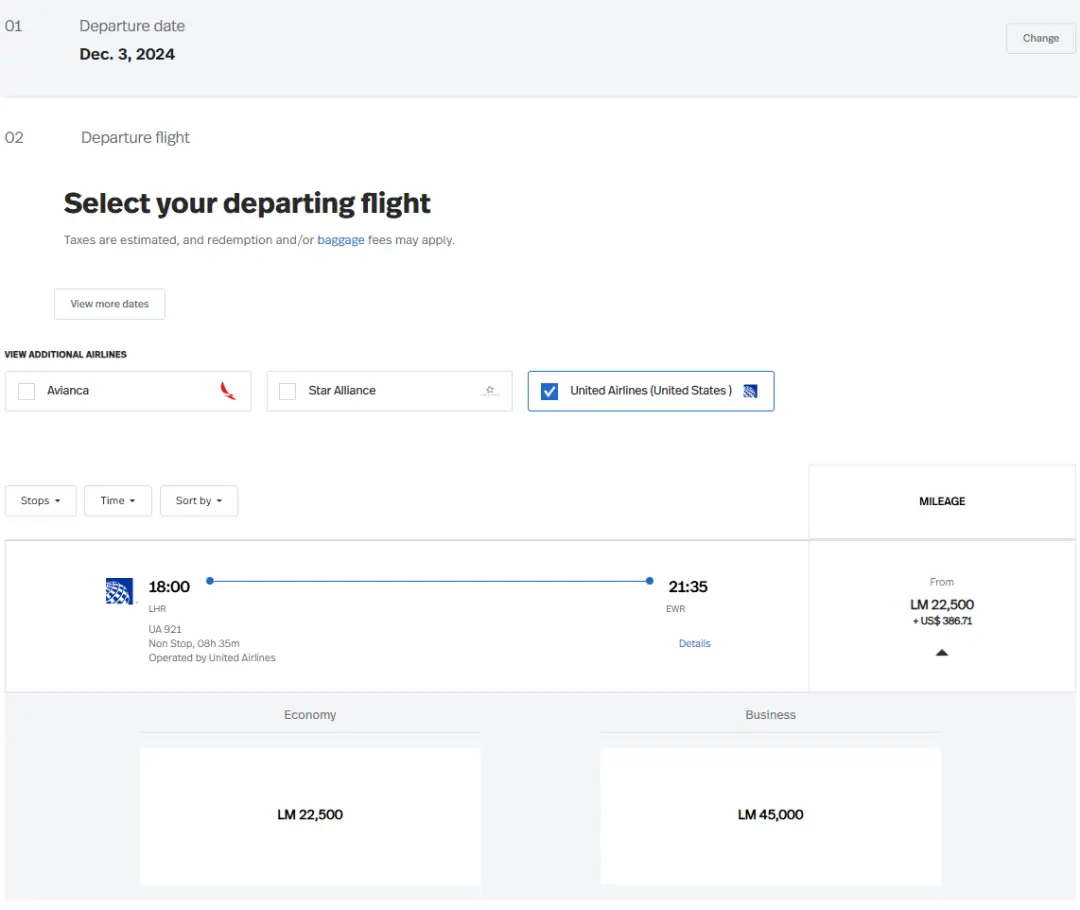The width and height of the screenshot is (1080, 910).
Task: Click the United Airlines logo in filter
Action: coord(751,391)
